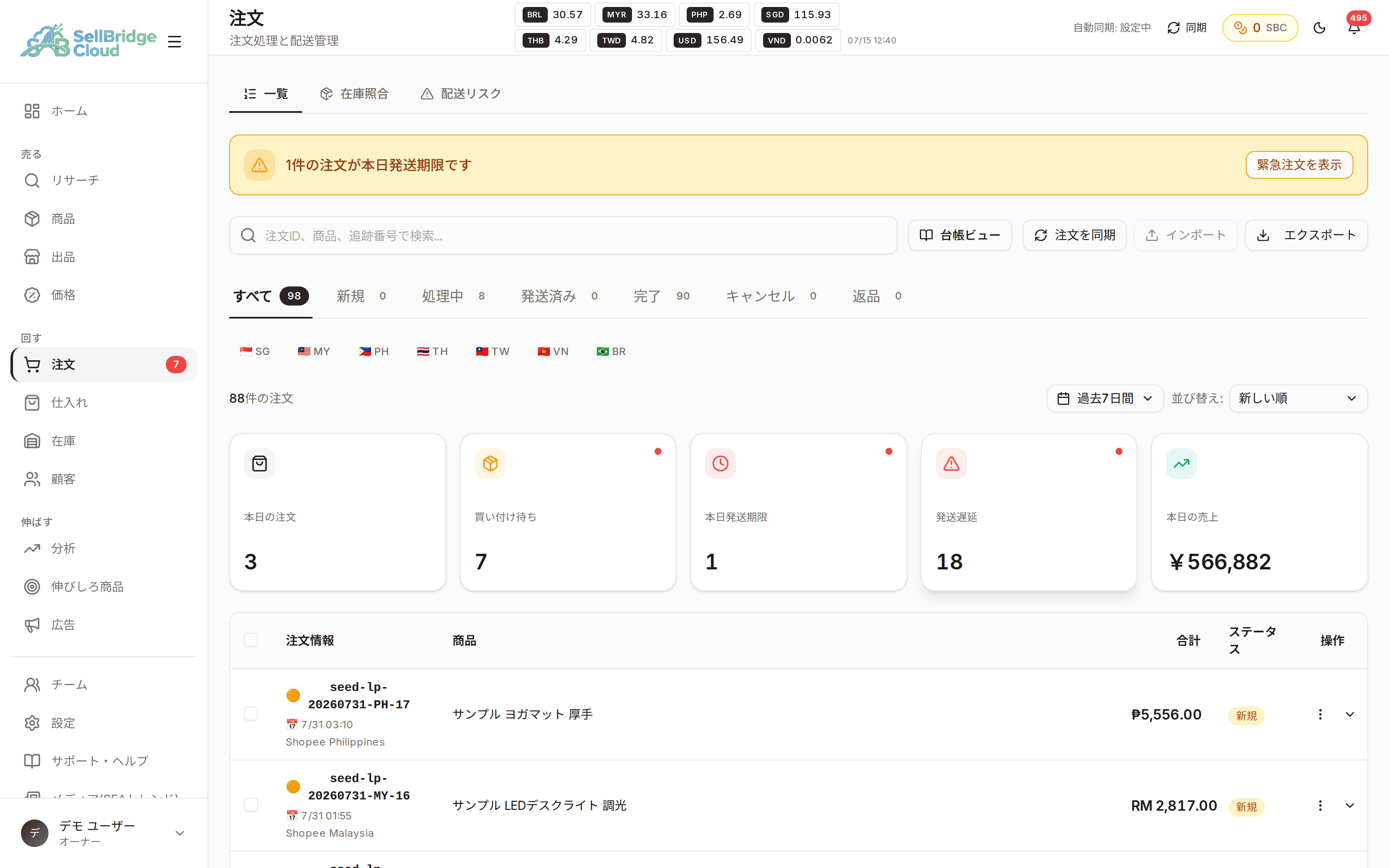The height and width of the screenshot is (868, 1389).
Task: Open 伸びしろ商品 in the sidebar
Action: (104, 587)
